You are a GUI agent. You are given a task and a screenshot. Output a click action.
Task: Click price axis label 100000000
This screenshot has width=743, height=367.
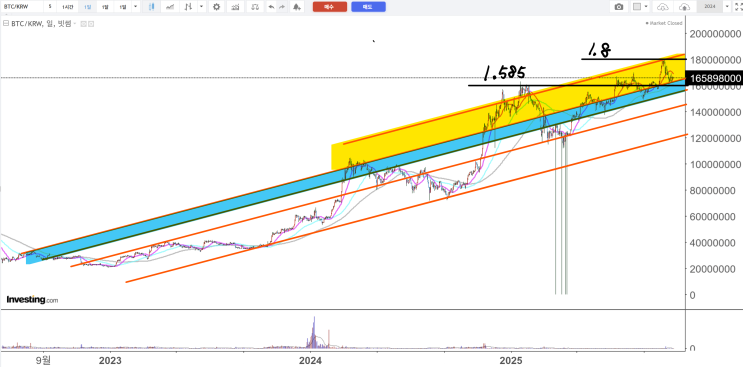pyautogui.click(x=716, y=164)
